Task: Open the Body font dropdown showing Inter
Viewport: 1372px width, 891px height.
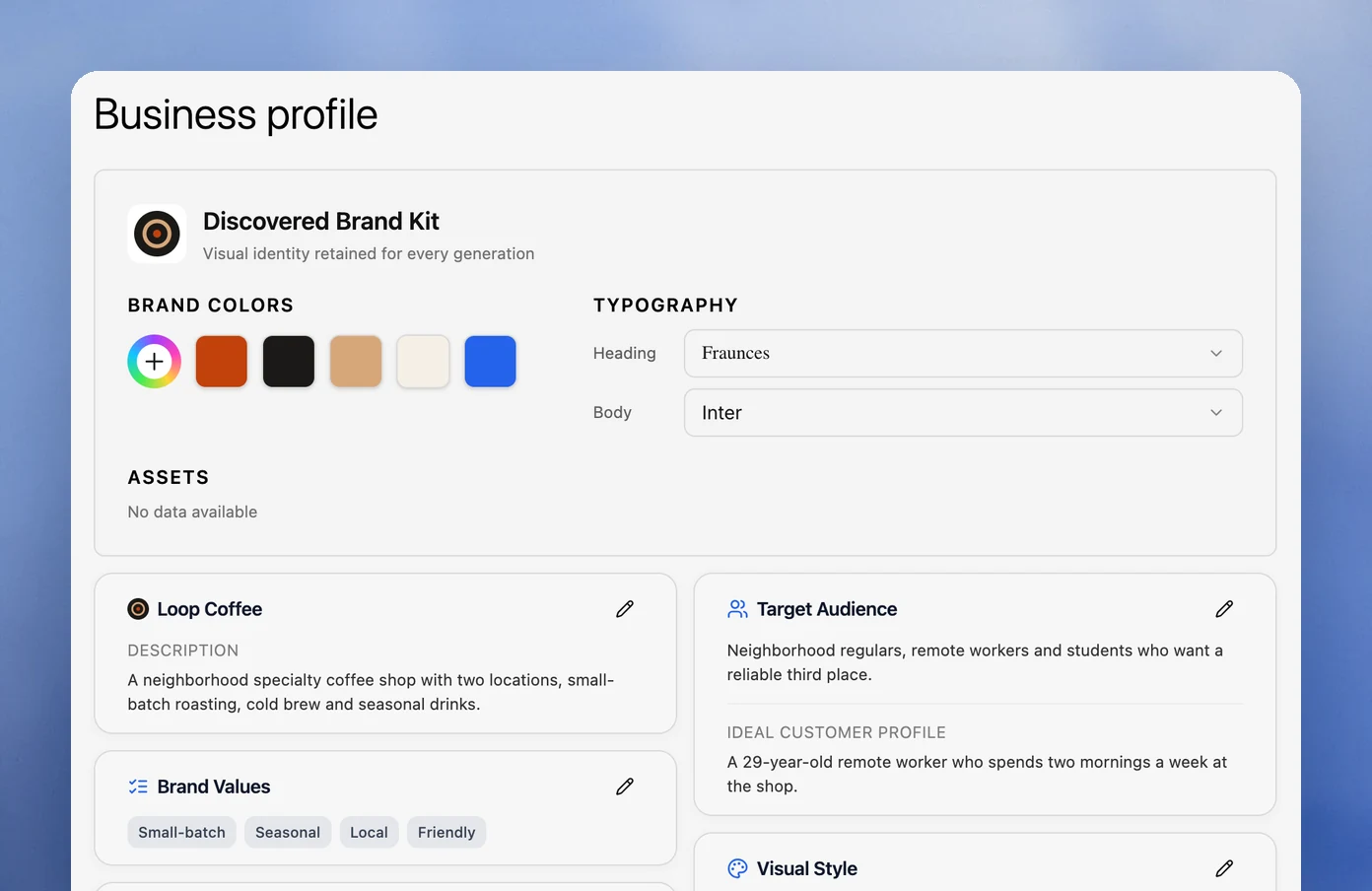Action: tap(963, 412)
